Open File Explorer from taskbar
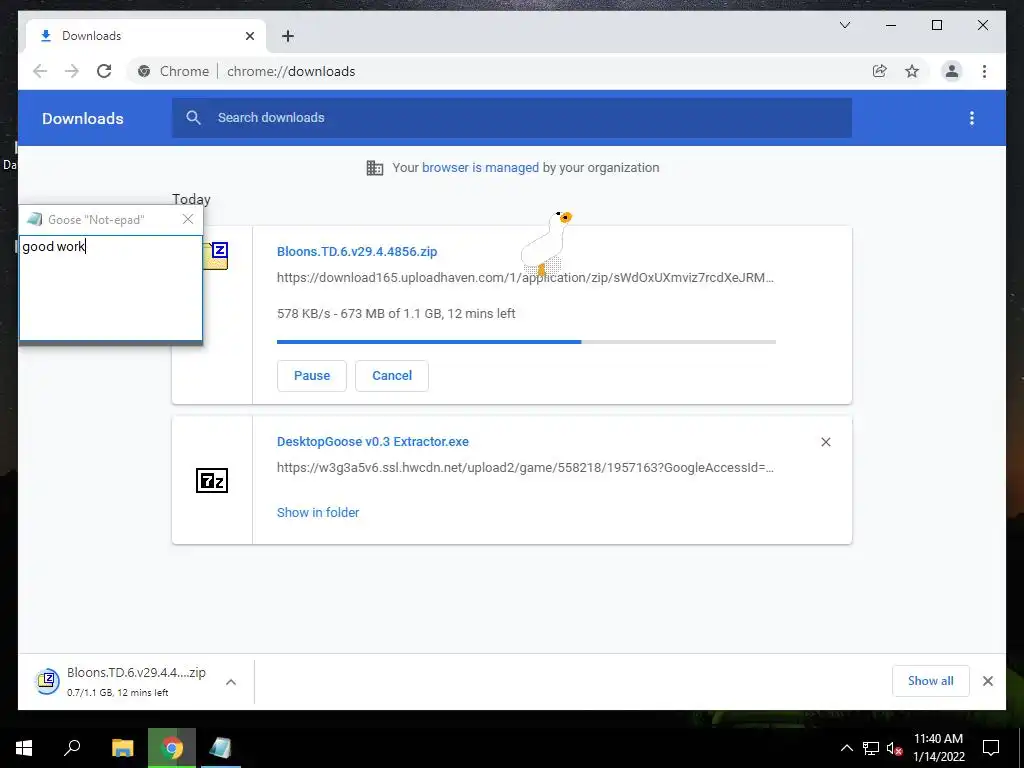1024x768 pixels. (122, 748)
